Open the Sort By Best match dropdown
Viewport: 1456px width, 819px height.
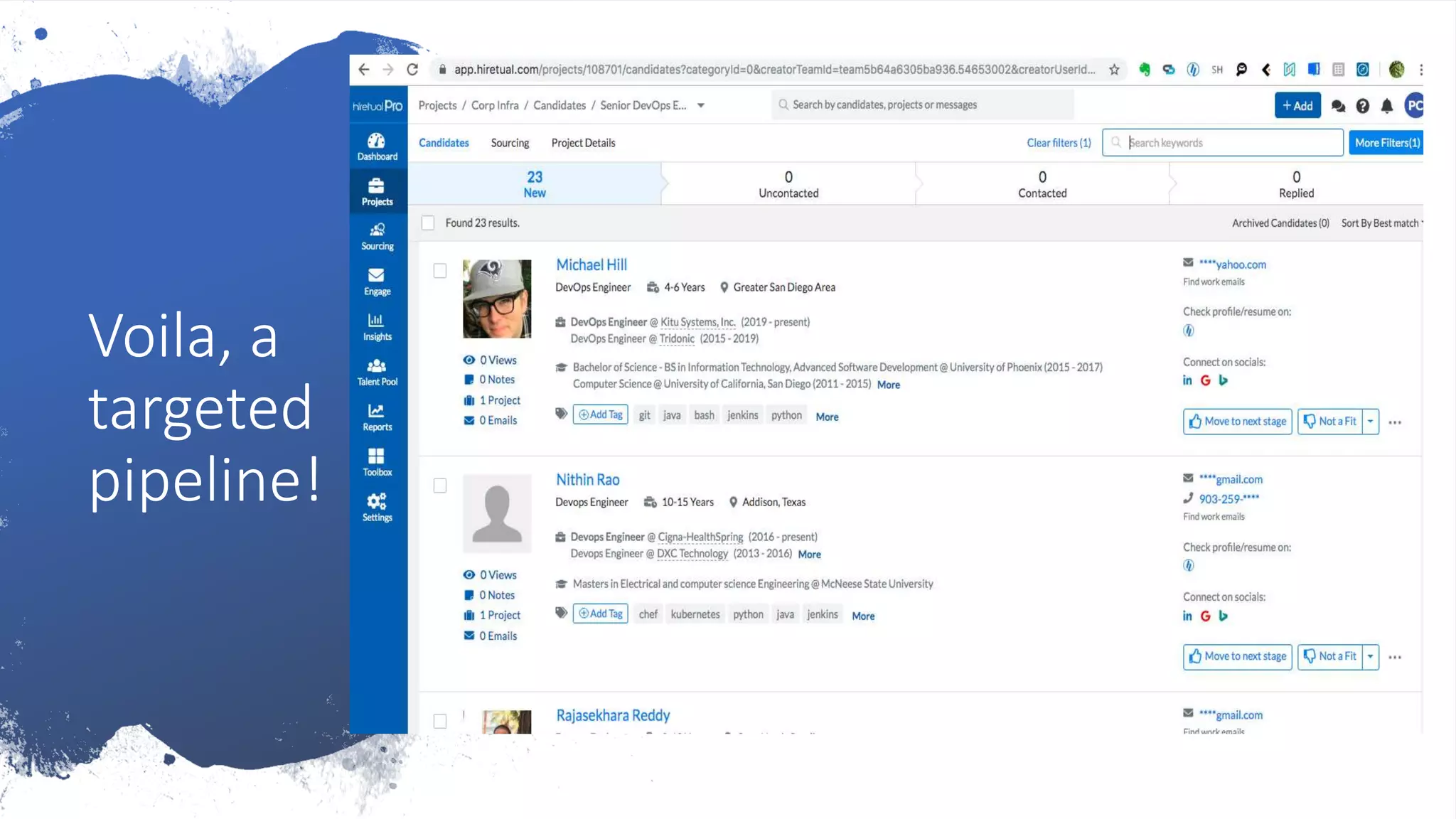[x=1381, y=223]
